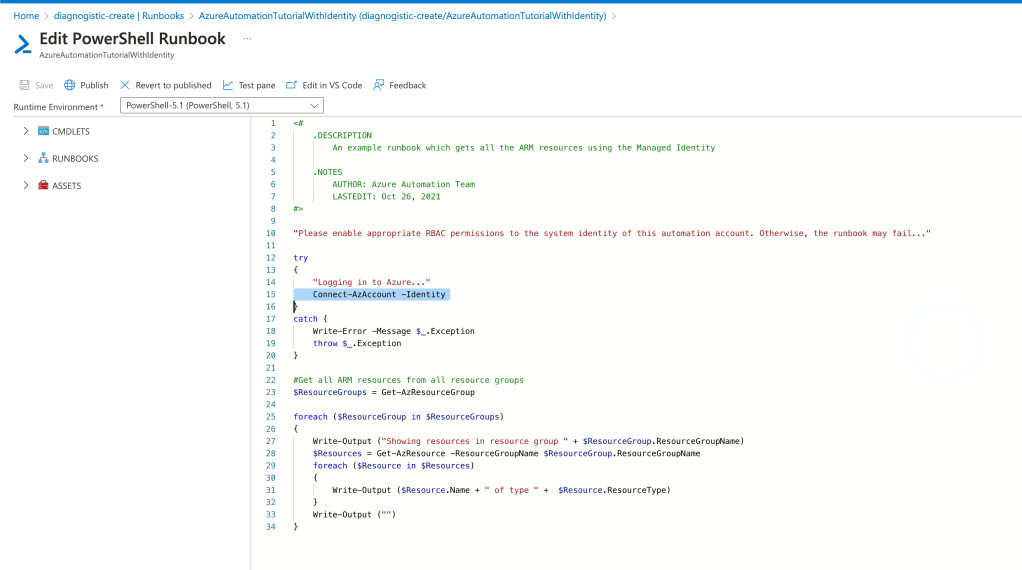Click the ASSETS toolbox icon
This screenshot has width=1022, height=570.
(43, 186)
